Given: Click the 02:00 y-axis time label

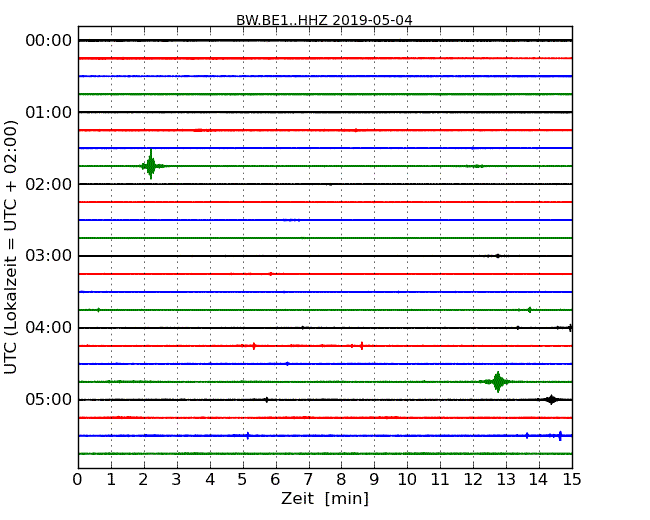Looking at the screenshot, I should (49, 184).
